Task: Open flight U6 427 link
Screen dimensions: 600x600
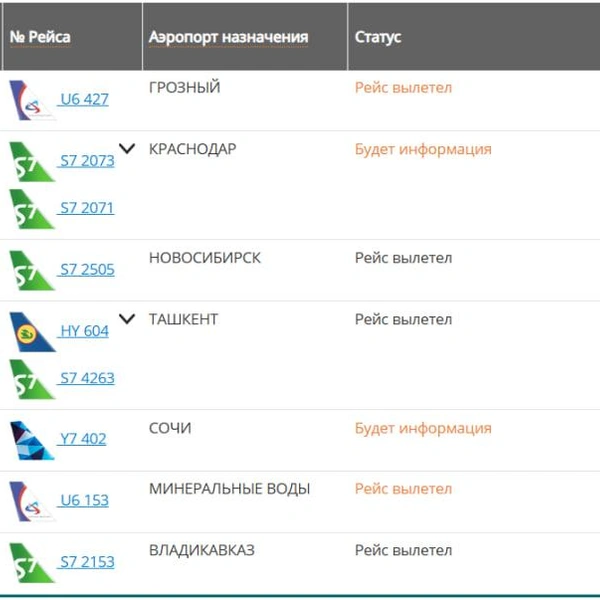Action: (84, 99)
